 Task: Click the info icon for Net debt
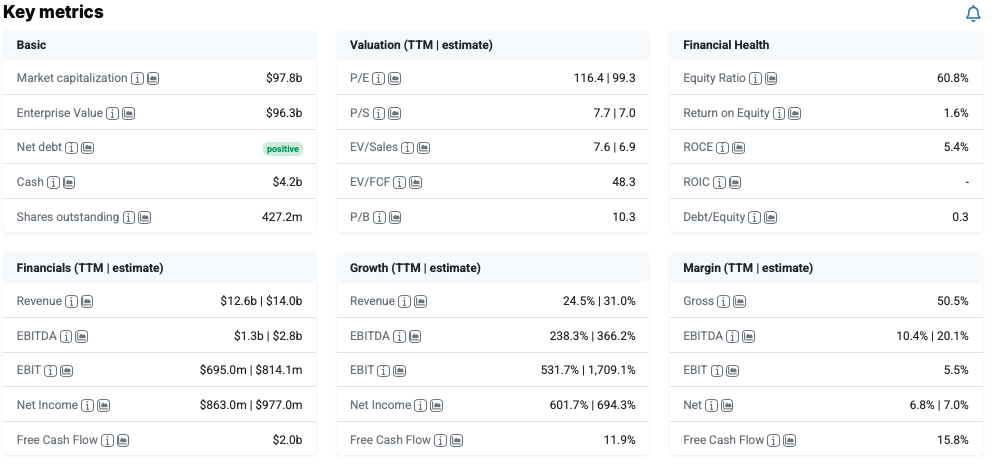pyautogui.click(x=71, y=148)
